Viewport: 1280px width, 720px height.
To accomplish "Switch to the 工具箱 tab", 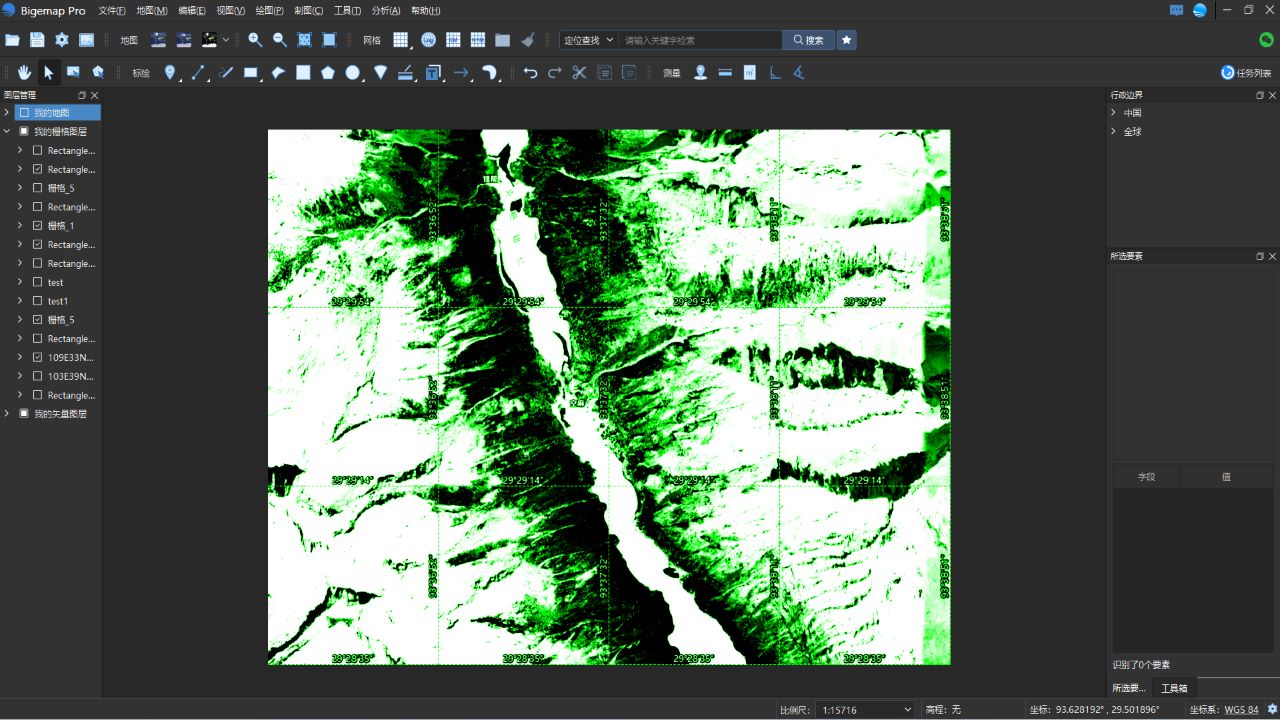I will 1173,687.
